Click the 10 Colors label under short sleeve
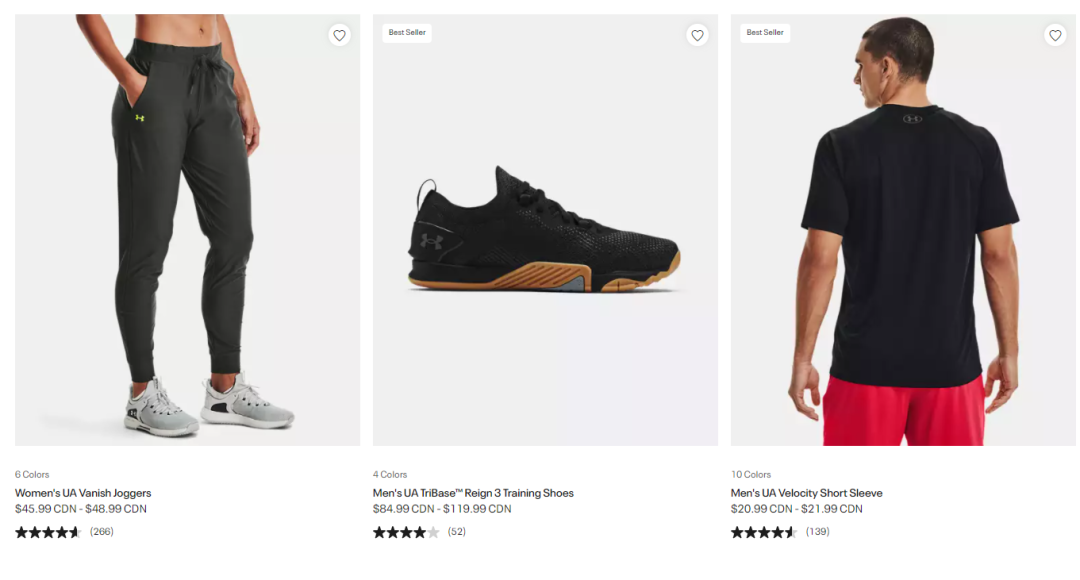 point(751,475)
